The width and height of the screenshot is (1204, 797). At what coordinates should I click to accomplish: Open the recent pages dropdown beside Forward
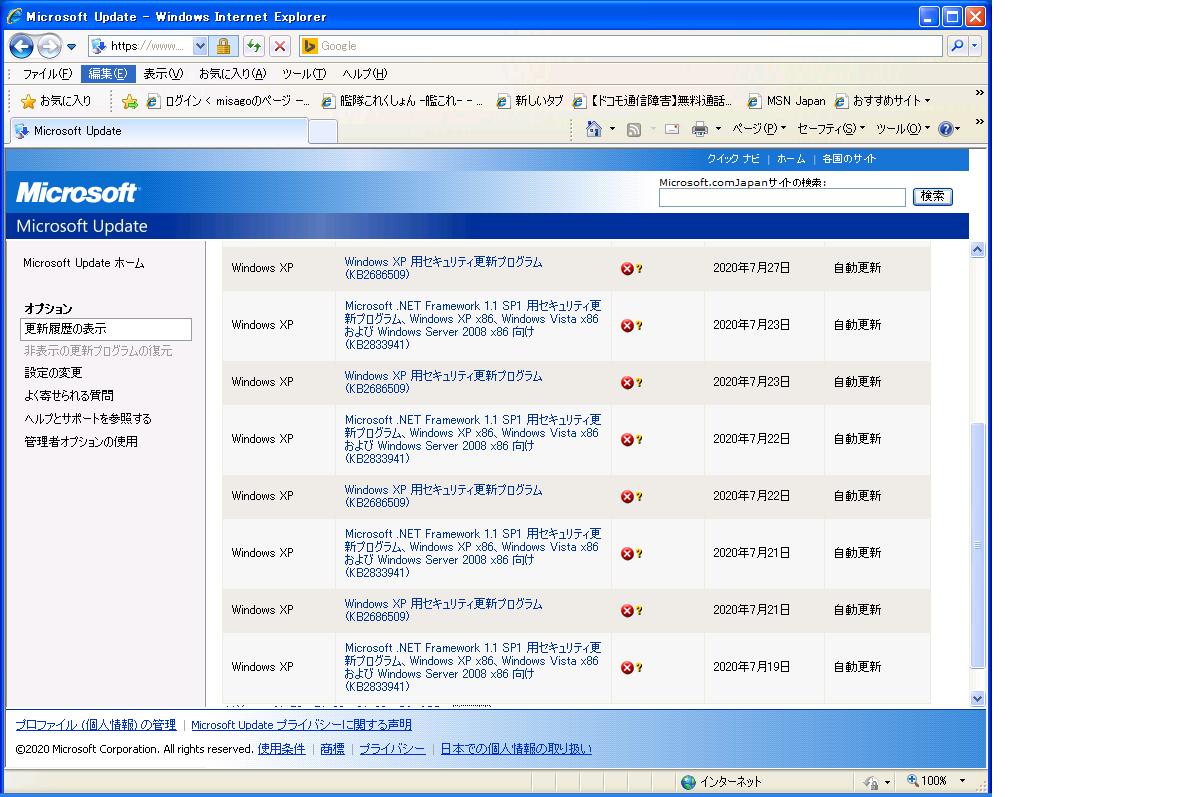(x=72, y=47)
